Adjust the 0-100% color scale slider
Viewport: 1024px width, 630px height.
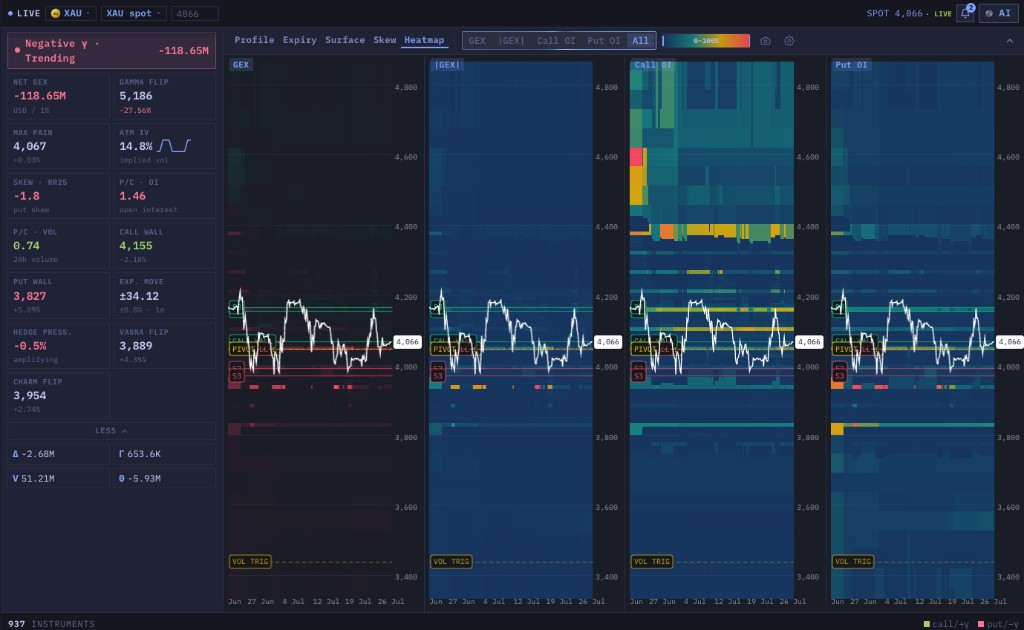706,40
